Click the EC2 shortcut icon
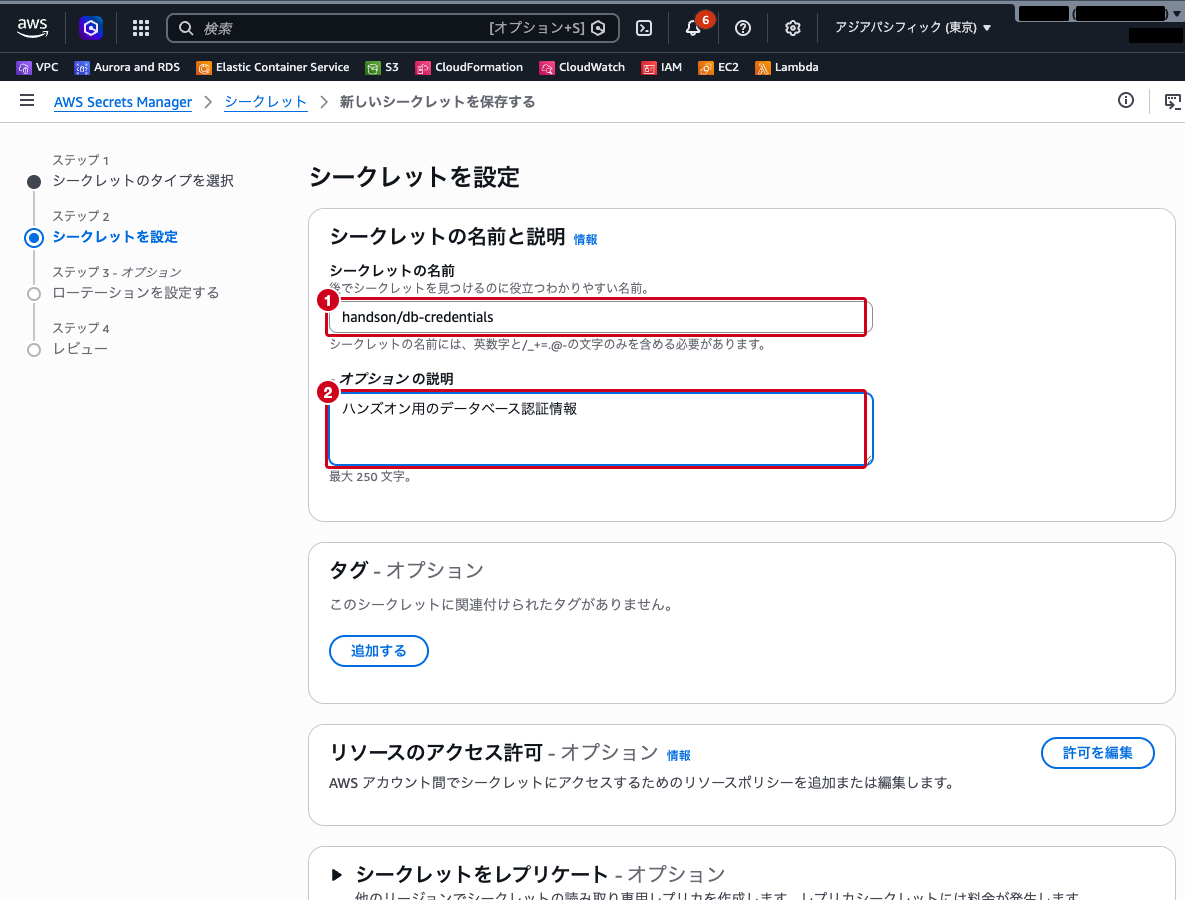This screenshot has width=1185, height=900. 705,68
